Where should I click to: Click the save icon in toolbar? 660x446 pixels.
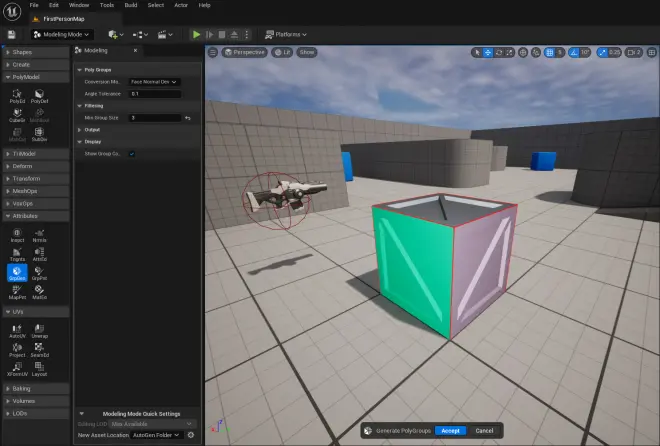click(11, 35)
